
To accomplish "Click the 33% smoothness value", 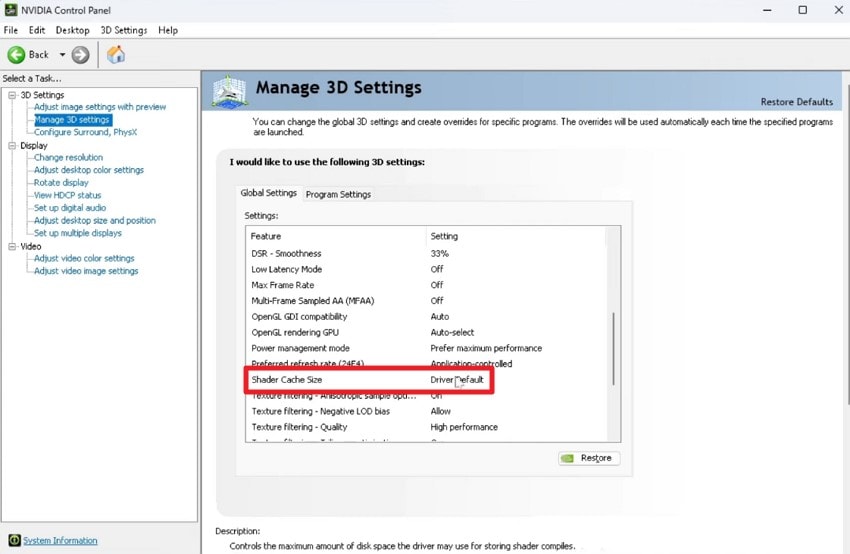I will pyautogui.click(x=440, y=254).
